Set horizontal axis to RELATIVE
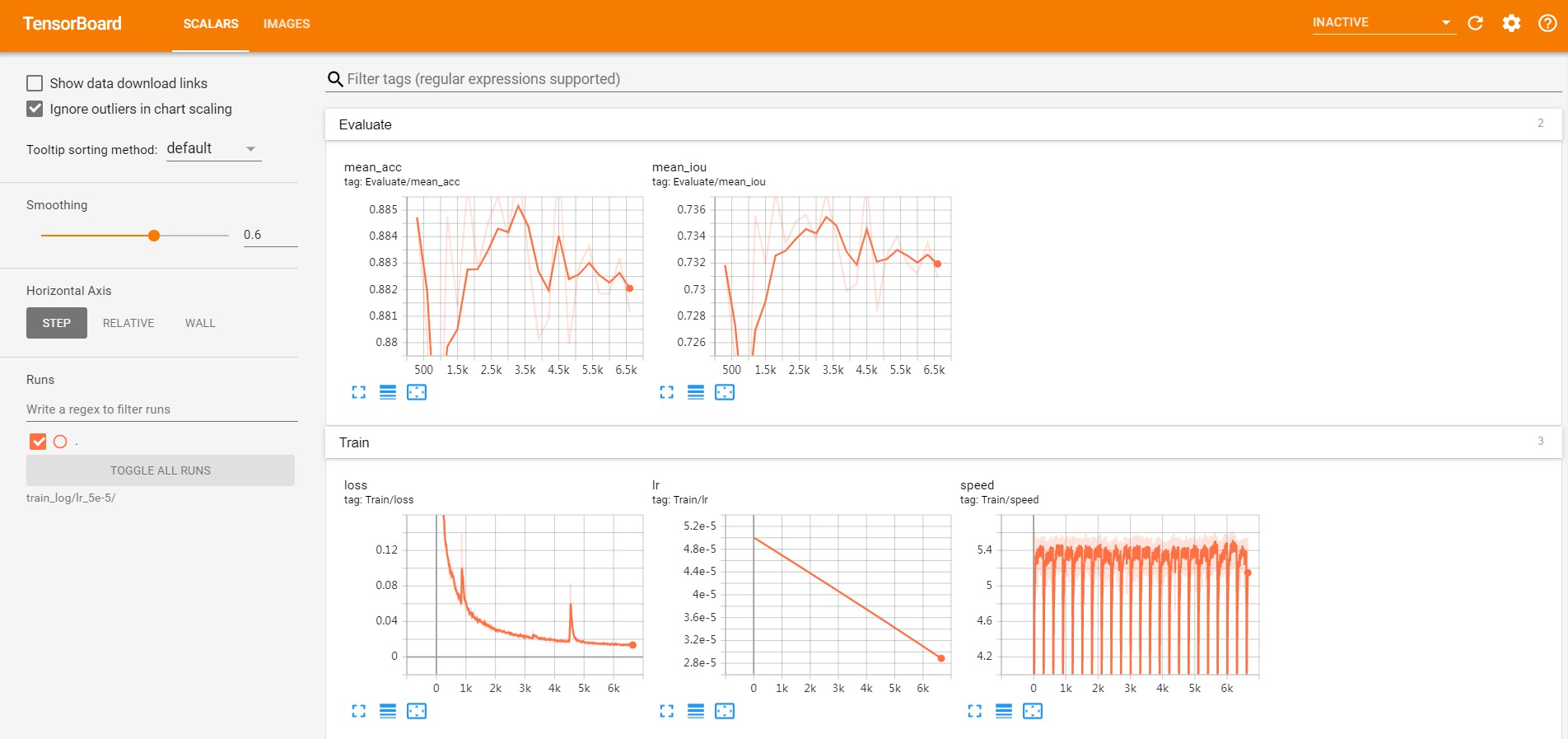 pyautogui.click(x=128, y=323)
